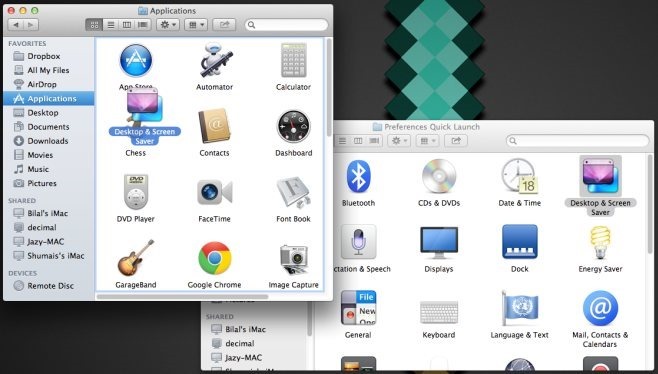Open the Automator app icon

tap(215, 61)
